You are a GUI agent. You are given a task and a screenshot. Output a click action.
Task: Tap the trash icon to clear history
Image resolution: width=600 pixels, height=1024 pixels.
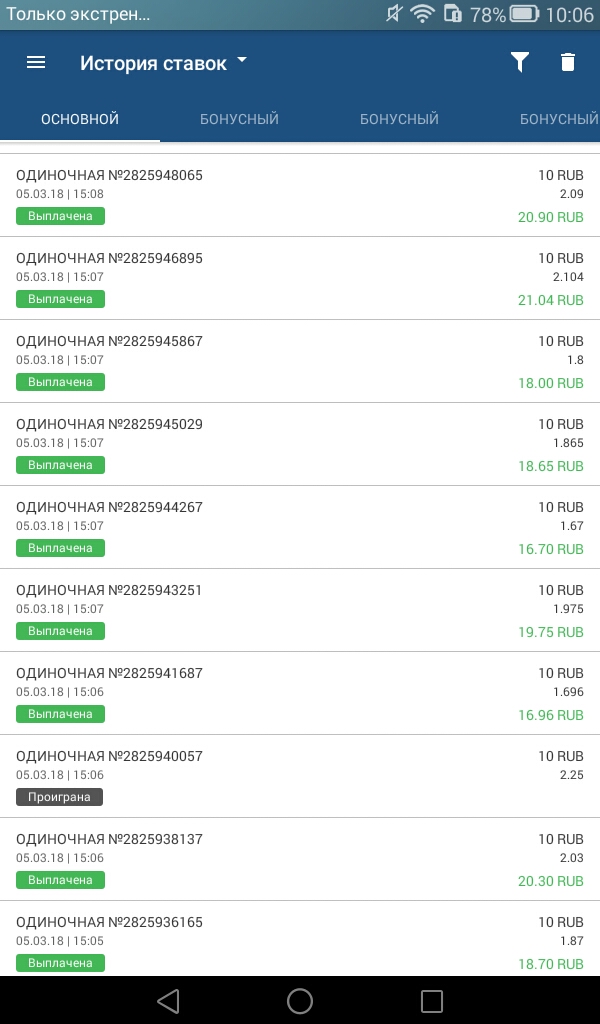click(568, 62)
